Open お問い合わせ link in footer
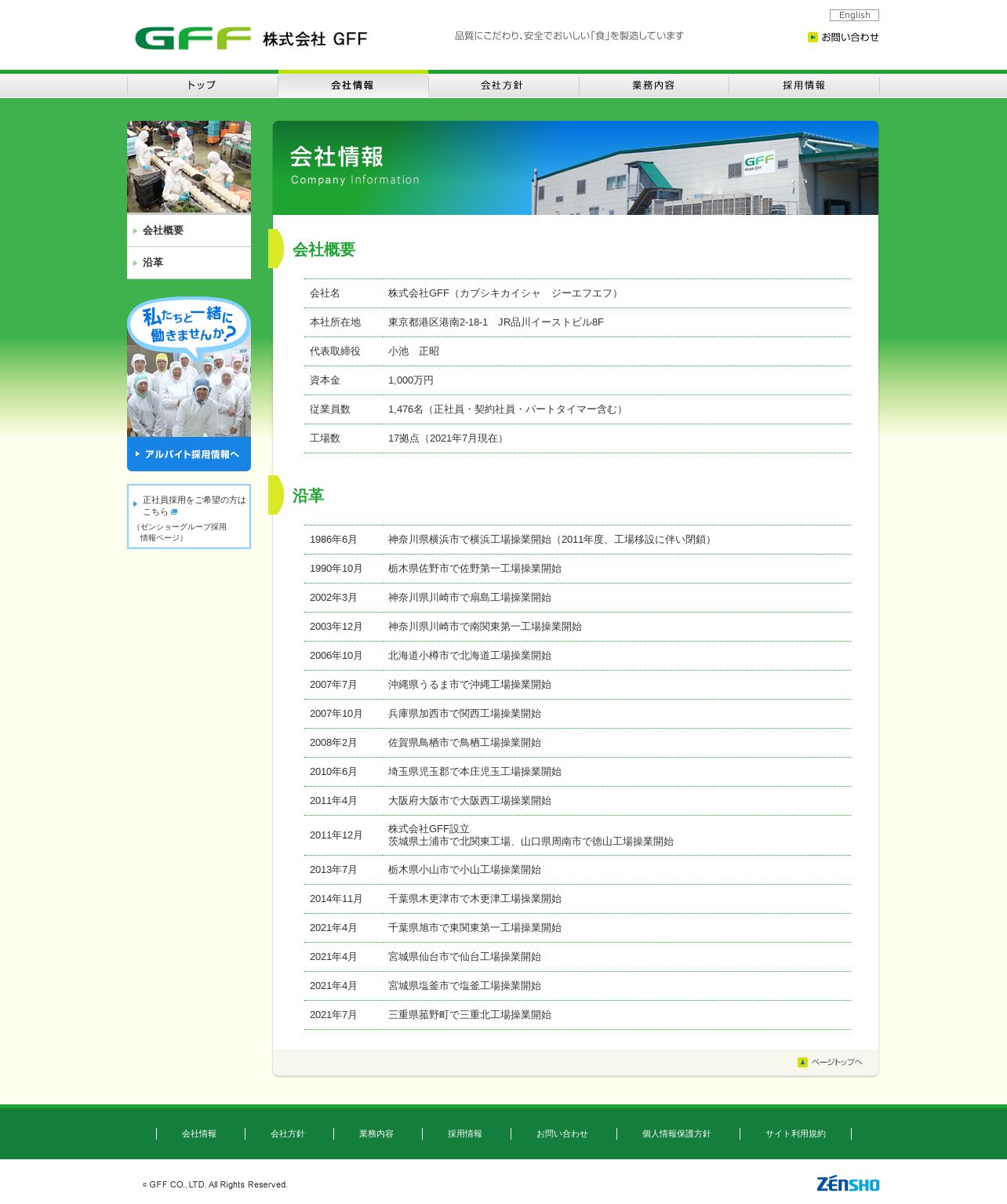The image size is (1007, 1204). pyautogui.click(x=562, y=1133)
